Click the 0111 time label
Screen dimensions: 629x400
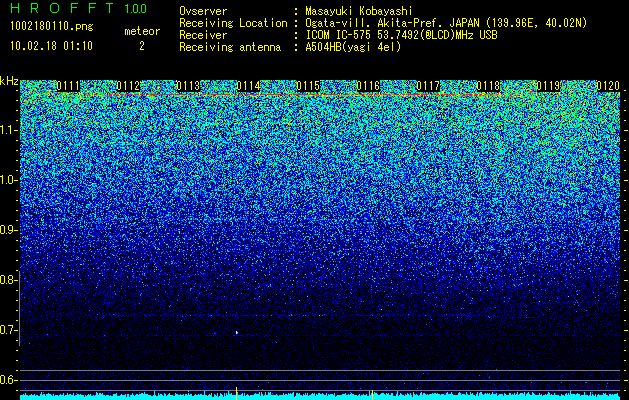(68, 86)
